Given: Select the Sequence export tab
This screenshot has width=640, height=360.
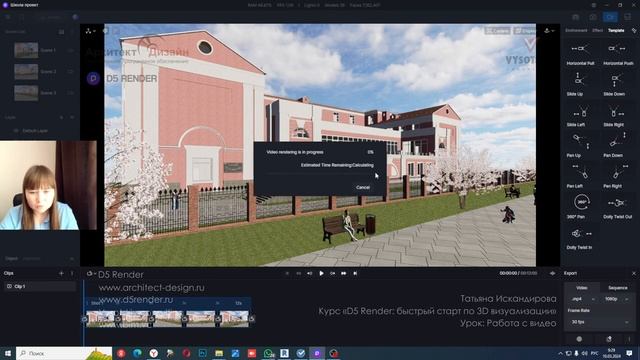Looking at the screenshot, I should [618, 288].
